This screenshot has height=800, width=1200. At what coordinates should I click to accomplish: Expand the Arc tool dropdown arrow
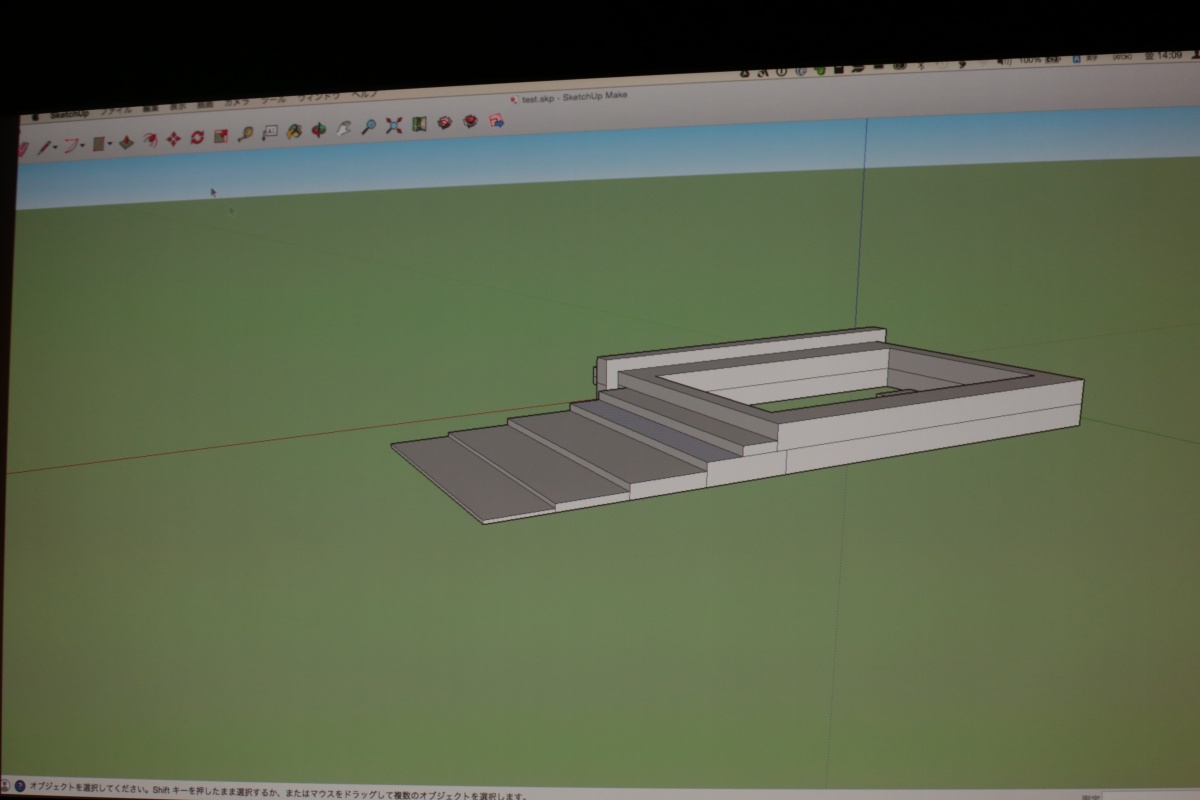pyautogui.click(x=83, y=145)
